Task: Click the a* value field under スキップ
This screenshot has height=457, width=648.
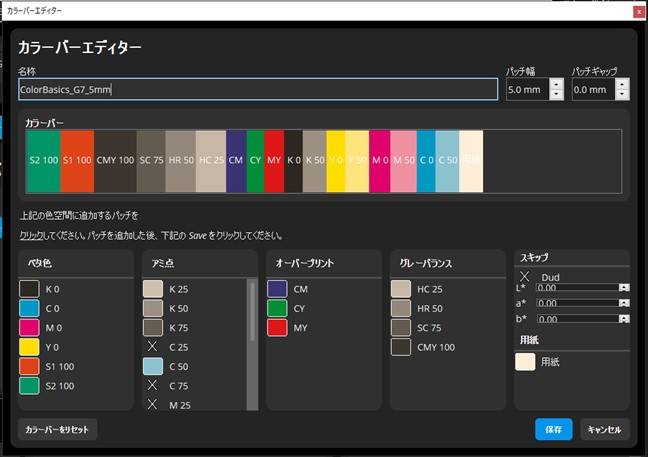Action: [x=577, y=303]
